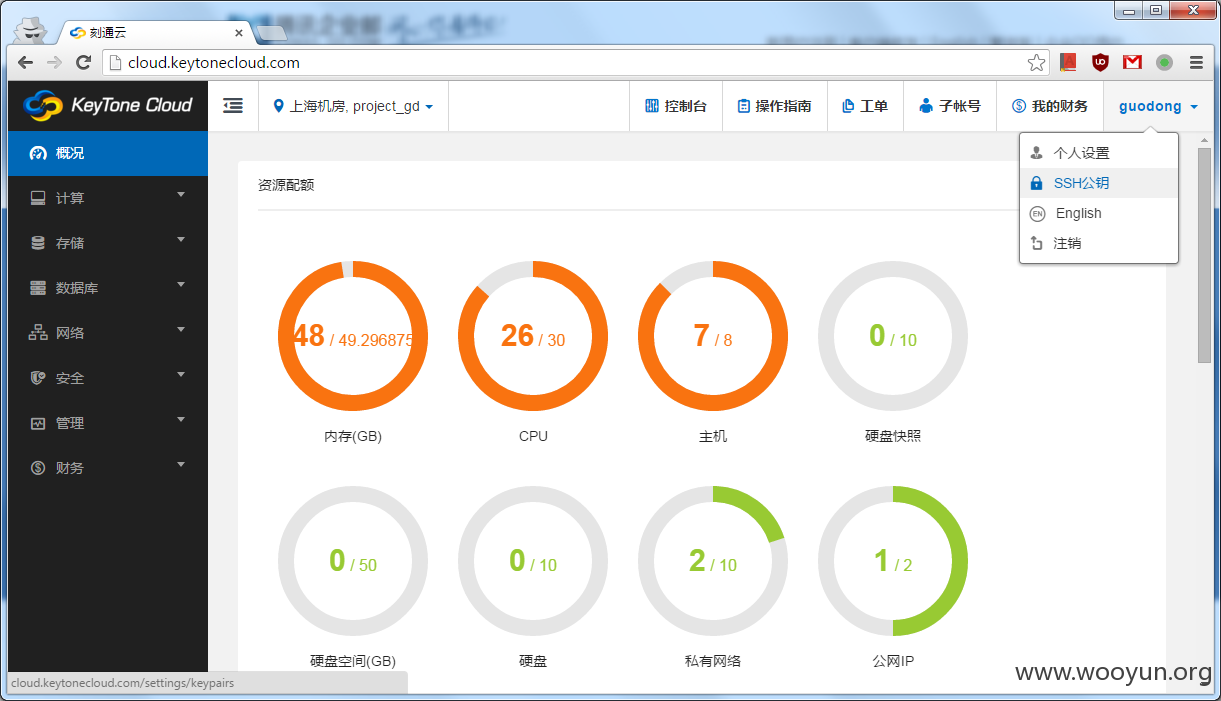The height and width of the screenshot is (701, 1221).
Task: Click the 硬盘快照 quota ring
Action: click(893, 336)
